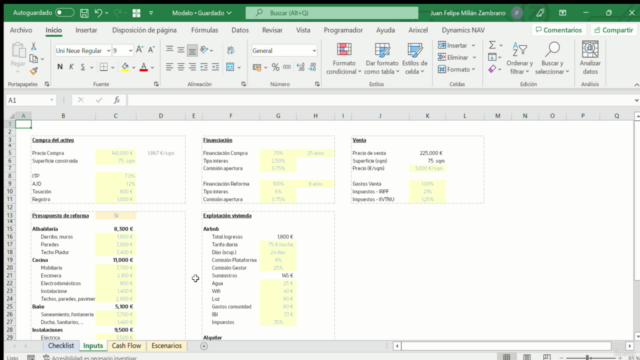
Task: Open the font name dropdown
Action: click(108, 51)
